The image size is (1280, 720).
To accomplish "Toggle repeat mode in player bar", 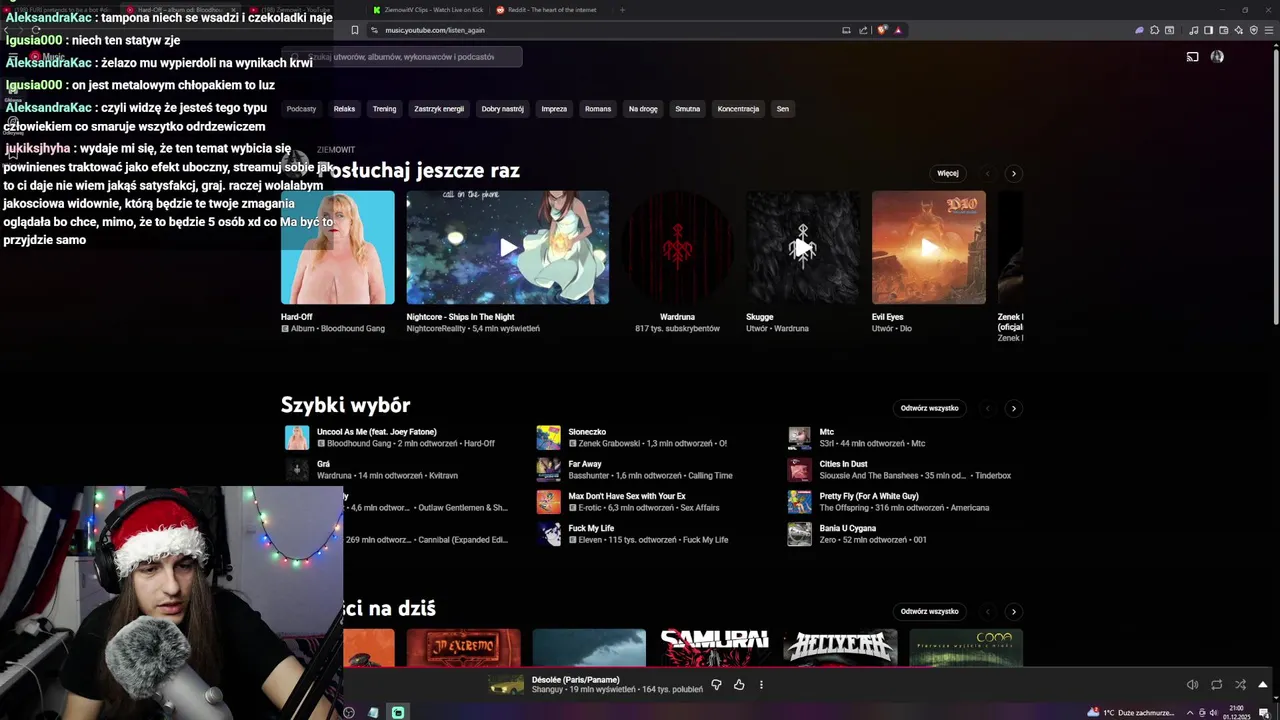I will coord(1216,685).
